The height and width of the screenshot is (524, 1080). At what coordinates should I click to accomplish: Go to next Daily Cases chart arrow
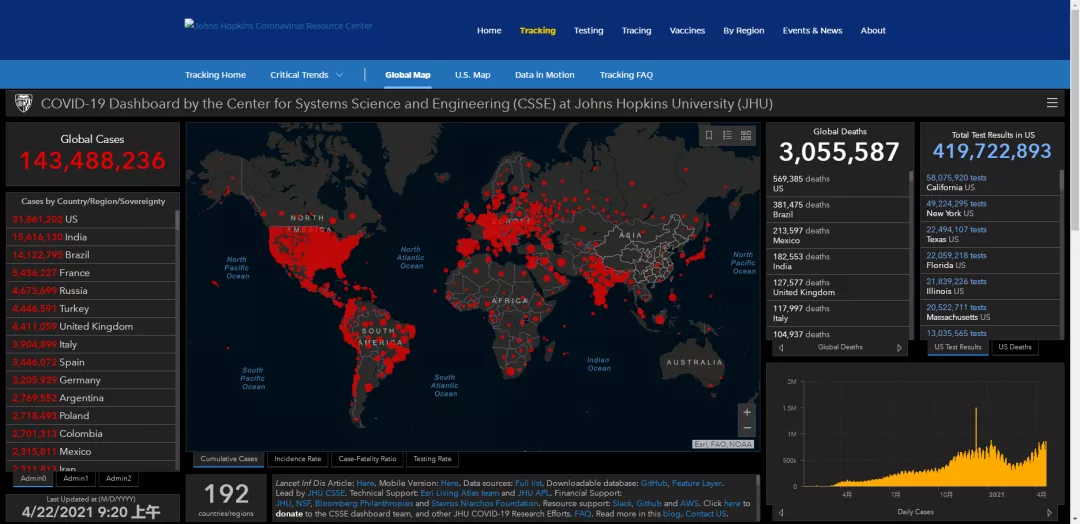click(x=1050, y=512)
